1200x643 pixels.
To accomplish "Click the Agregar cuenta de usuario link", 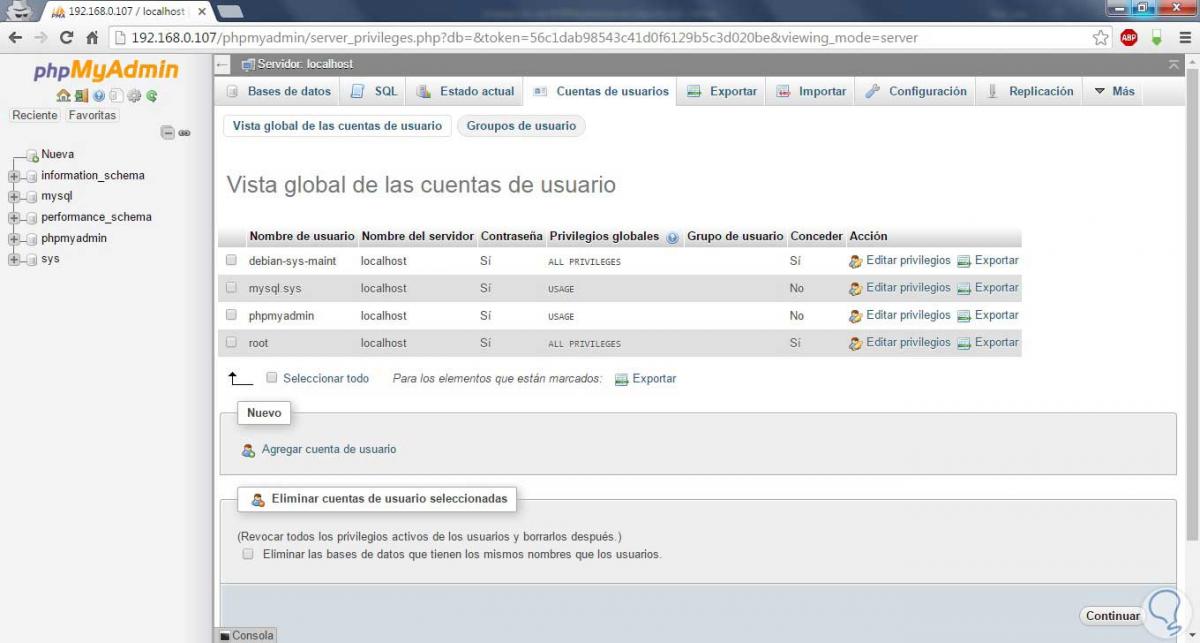I will point(329,450).
